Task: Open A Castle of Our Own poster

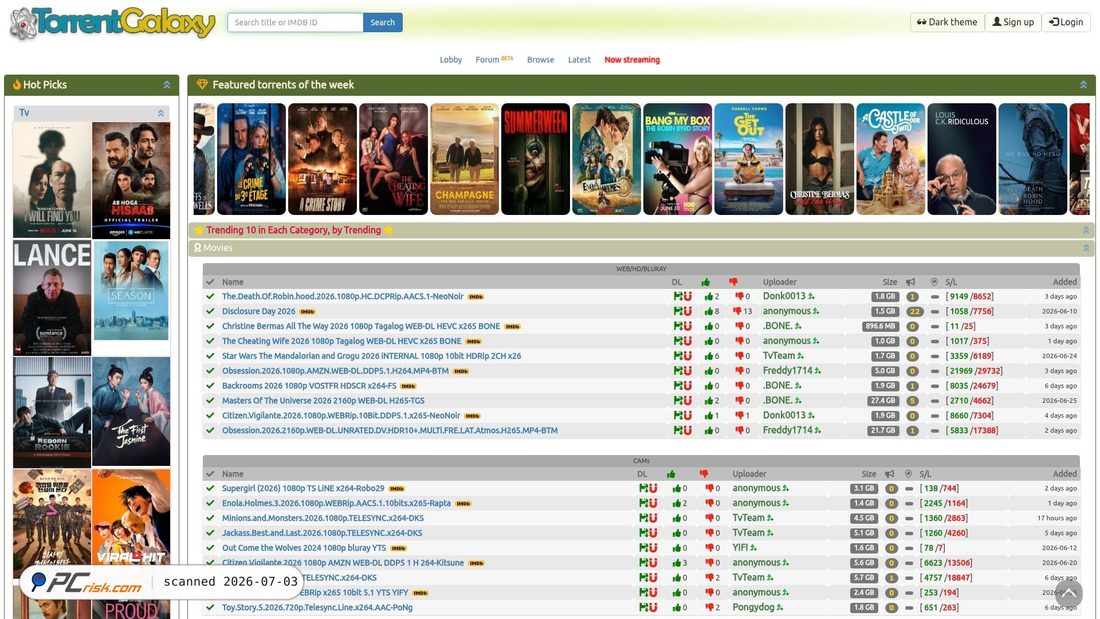Action: click(x=890, y=159)
